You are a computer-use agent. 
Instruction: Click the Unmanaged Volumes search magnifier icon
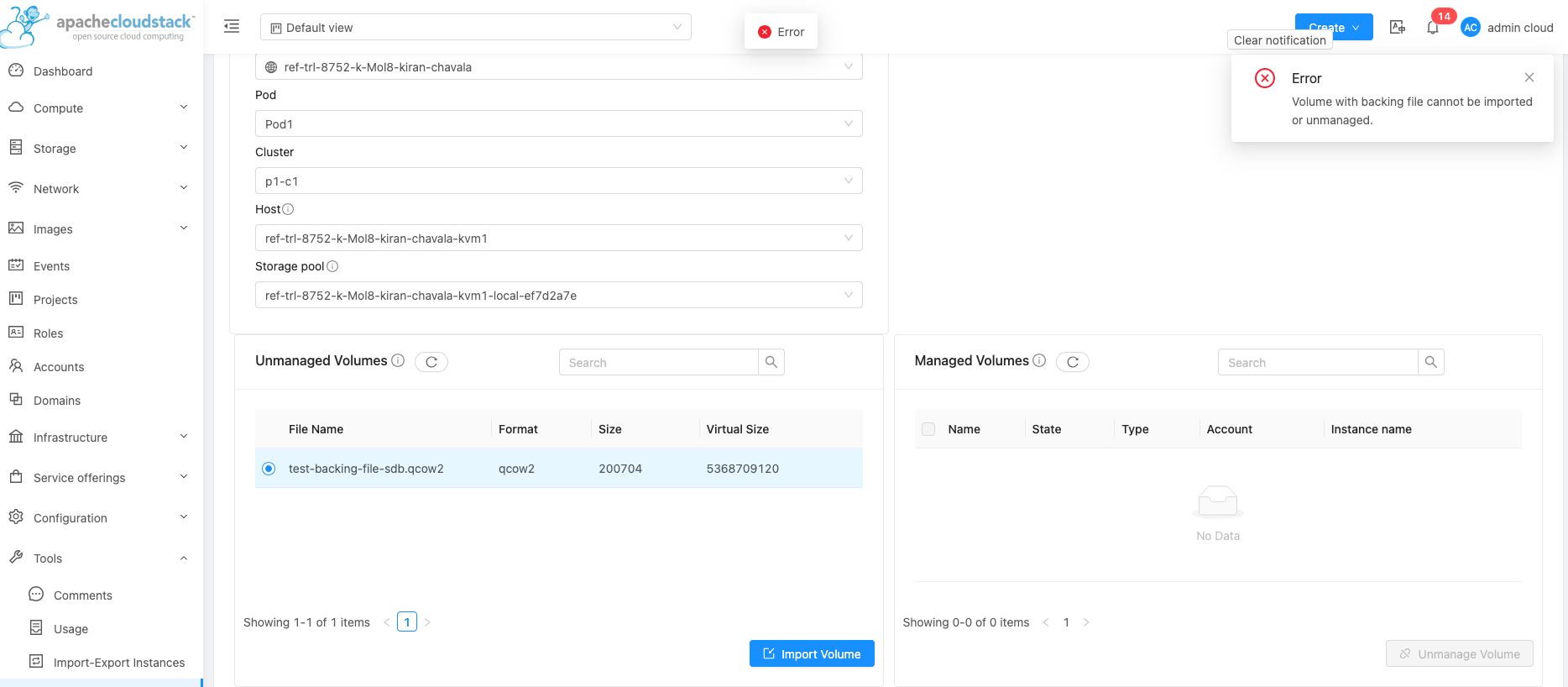pos(771,362)
